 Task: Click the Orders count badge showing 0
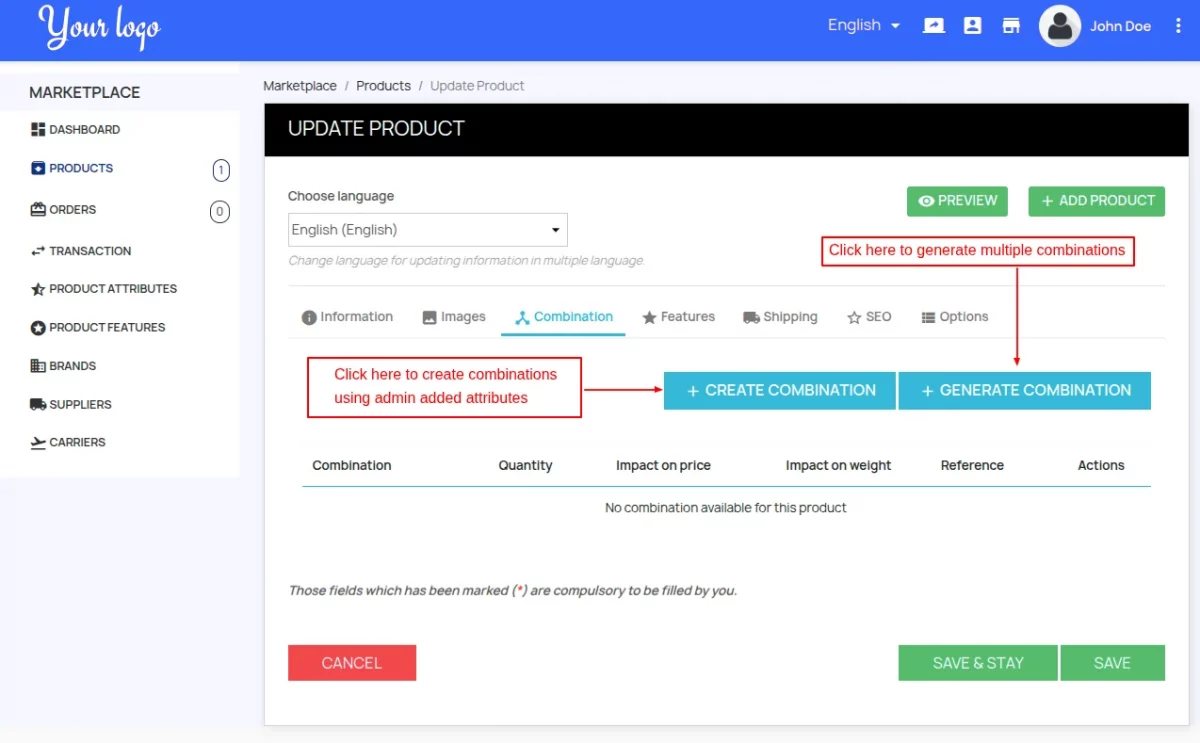pos(220,211)
